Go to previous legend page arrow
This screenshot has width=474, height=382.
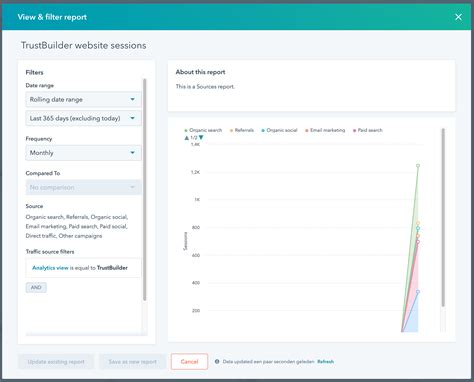pyautogui.click(x=187, y=138)
